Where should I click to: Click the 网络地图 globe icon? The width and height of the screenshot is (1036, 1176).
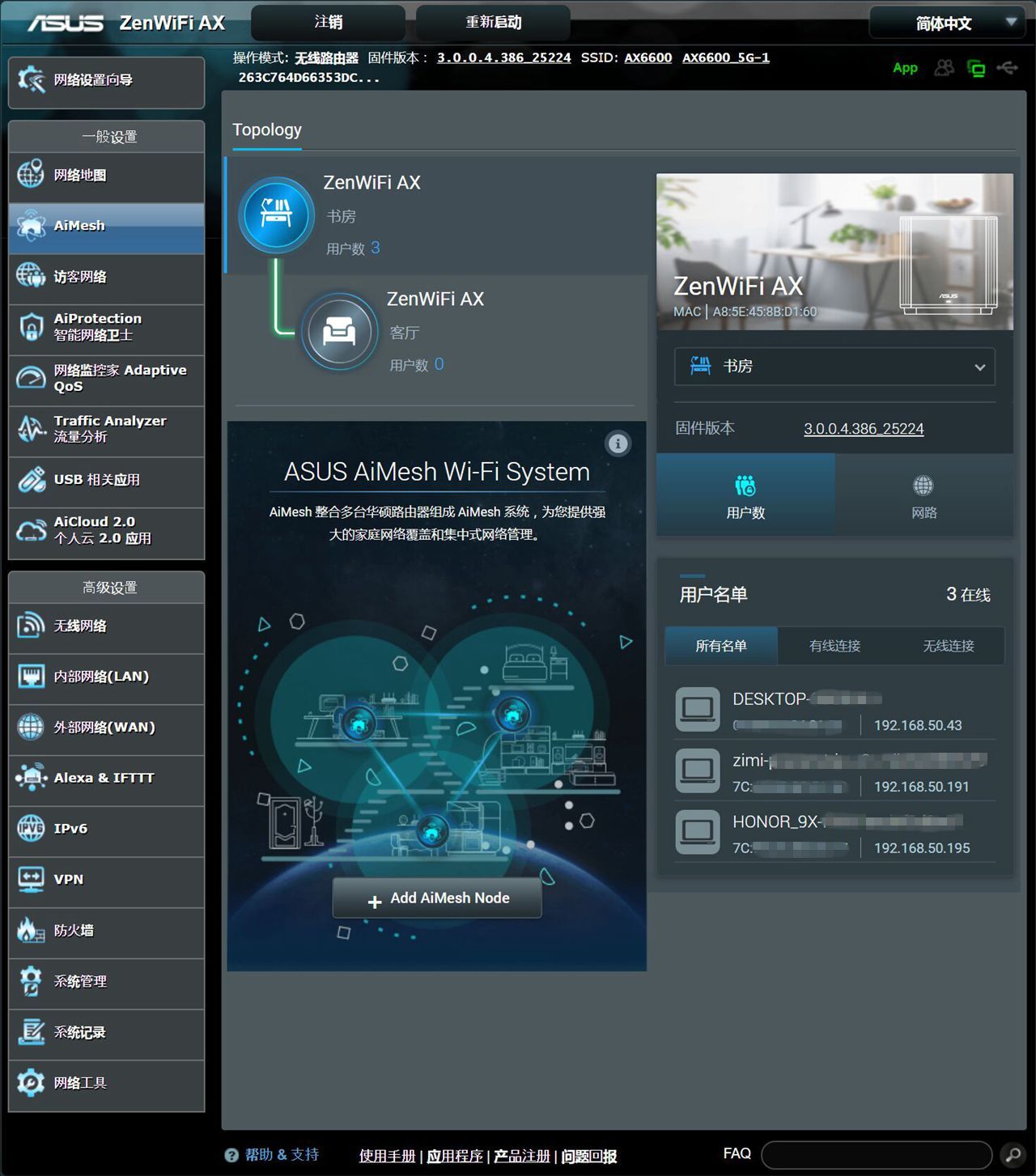click(31, 174)
